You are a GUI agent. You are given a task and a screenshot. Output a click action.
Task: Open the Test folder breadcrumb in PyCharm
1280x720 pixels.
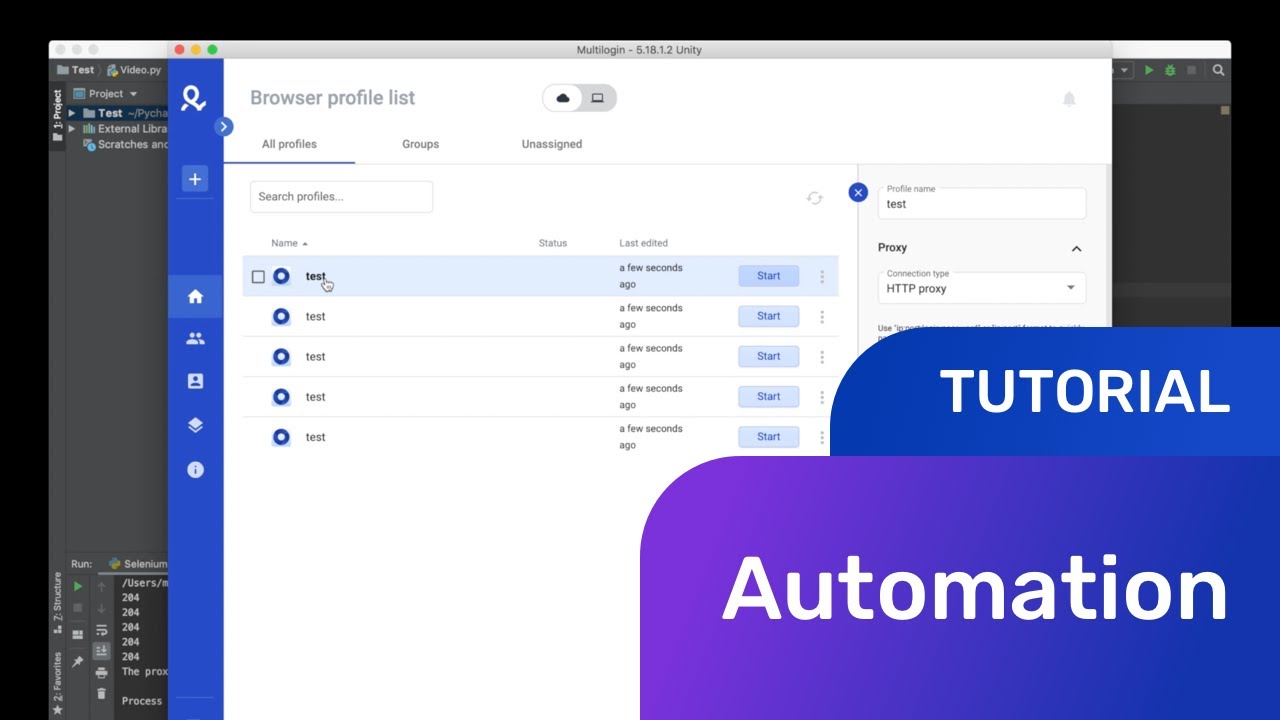(x=75, y=70)
